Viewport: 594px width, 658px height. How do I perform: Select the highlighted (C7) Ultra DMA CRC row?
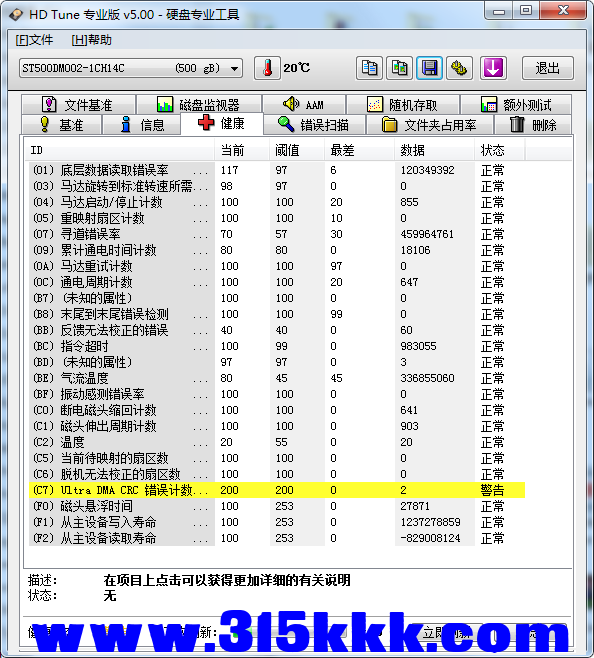pos(277,490)
